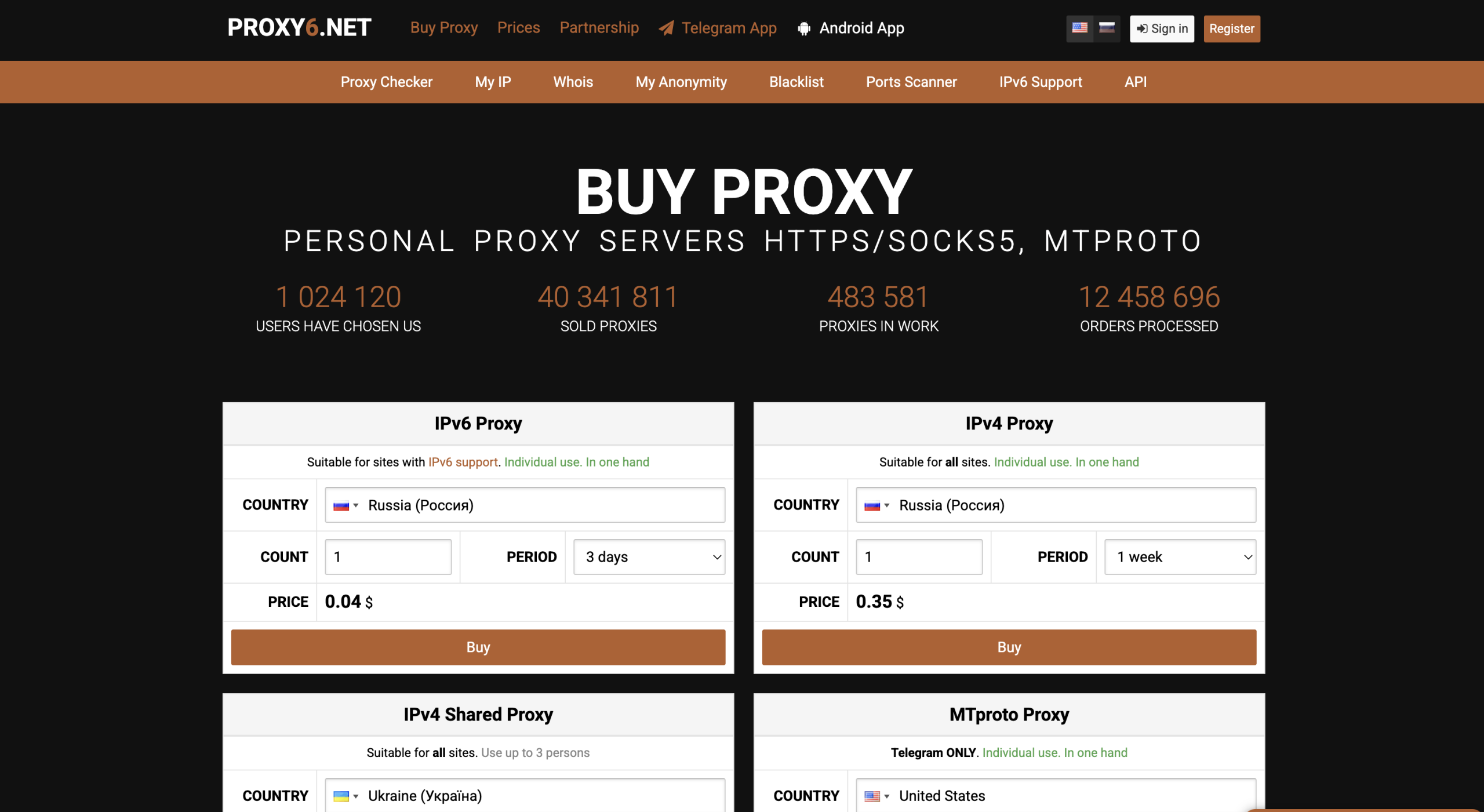The image size is (1484, 812).
Task: Open Android App robot icon link
Action: (x=851, y=28)
